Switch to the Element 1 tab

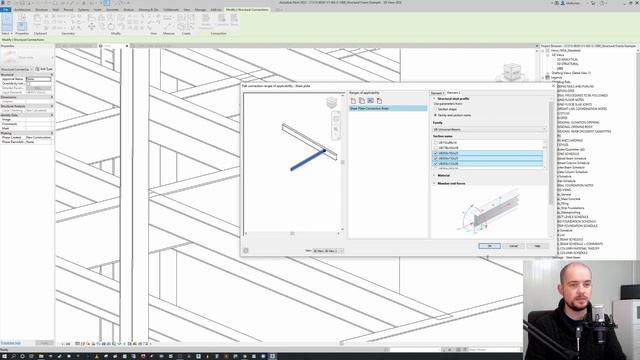[437, 93]
